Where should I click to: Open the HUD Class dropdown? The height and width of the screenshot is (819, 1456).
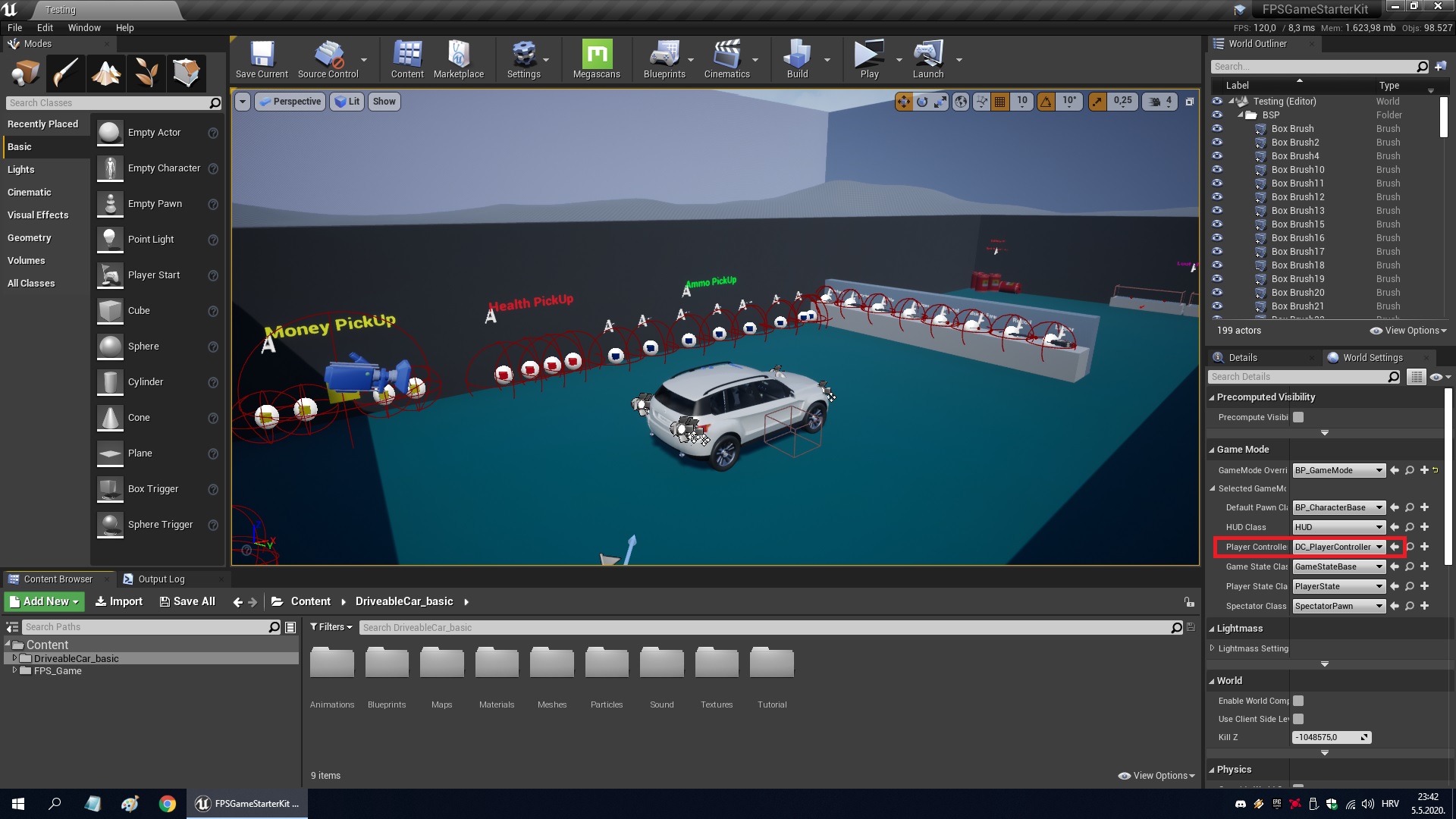(1338, 527)
